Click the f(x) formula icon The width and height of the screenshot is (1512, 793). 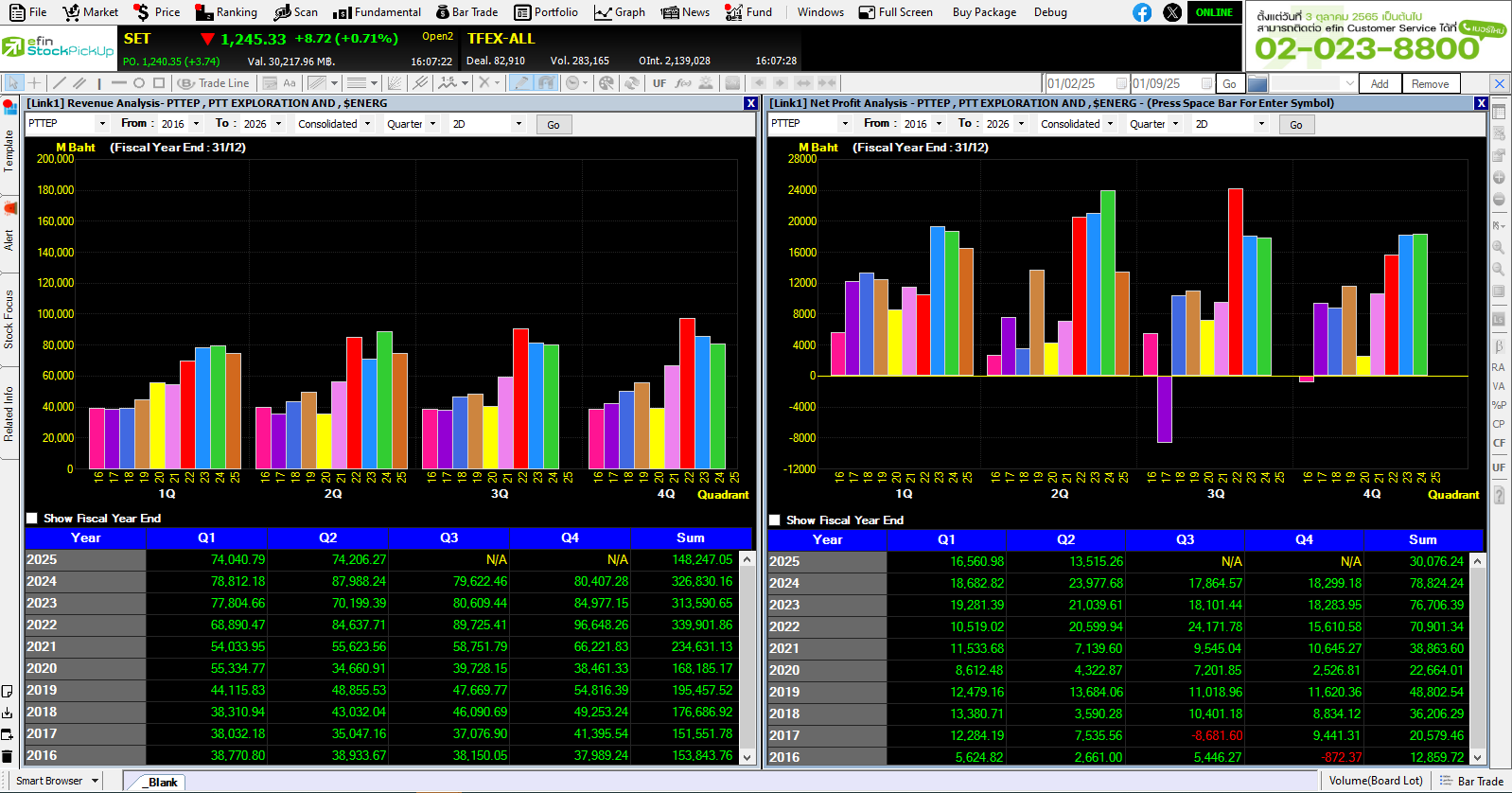(682, 83)
